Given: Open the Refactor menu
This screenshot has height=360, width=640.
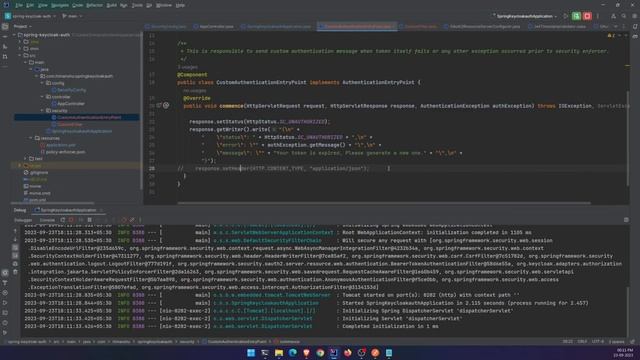Looking at the screenshot, I should (94, 5).
